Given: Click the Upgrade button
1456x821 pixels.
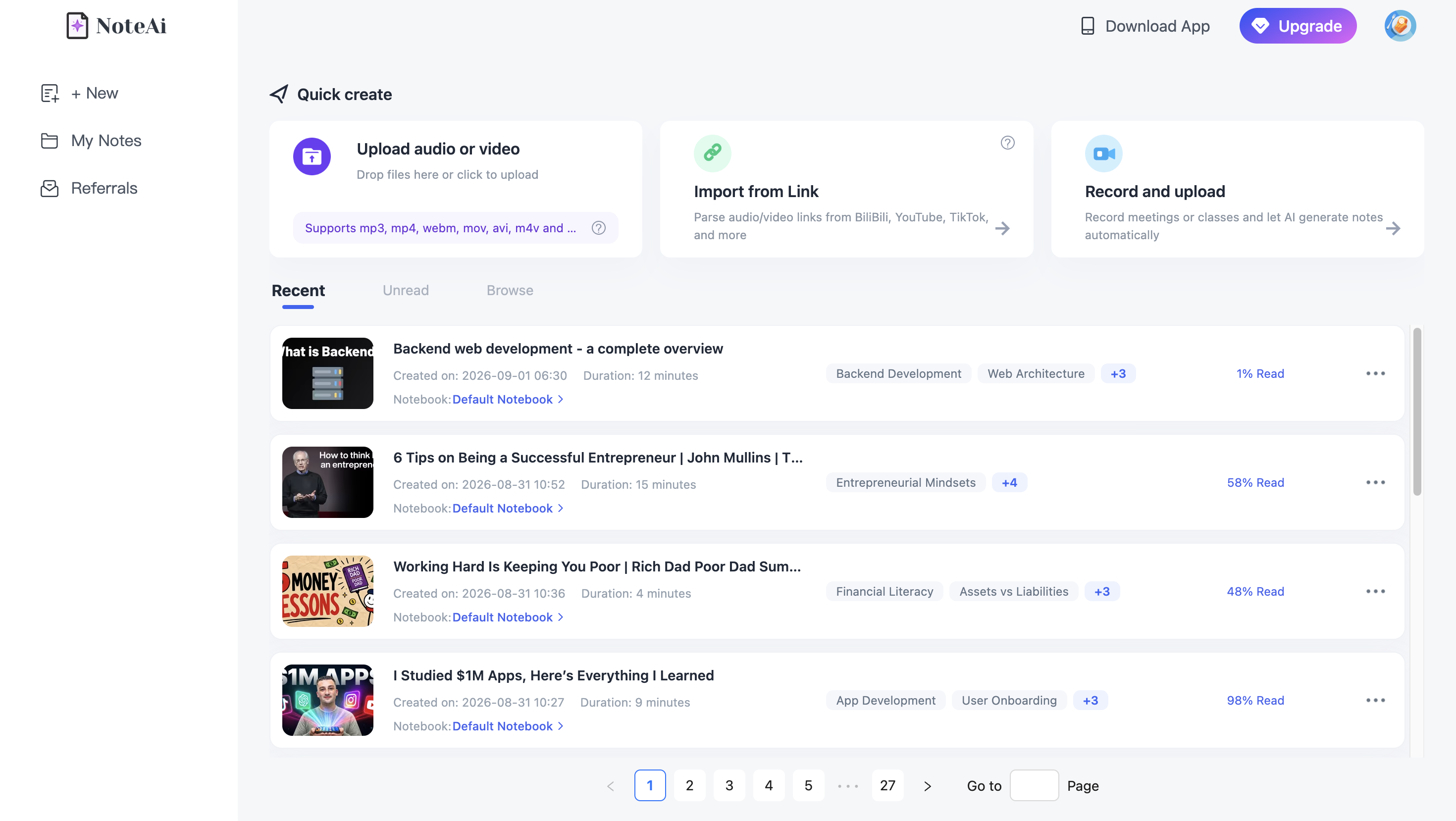Looking at the screenshot, I should 1298,26.
